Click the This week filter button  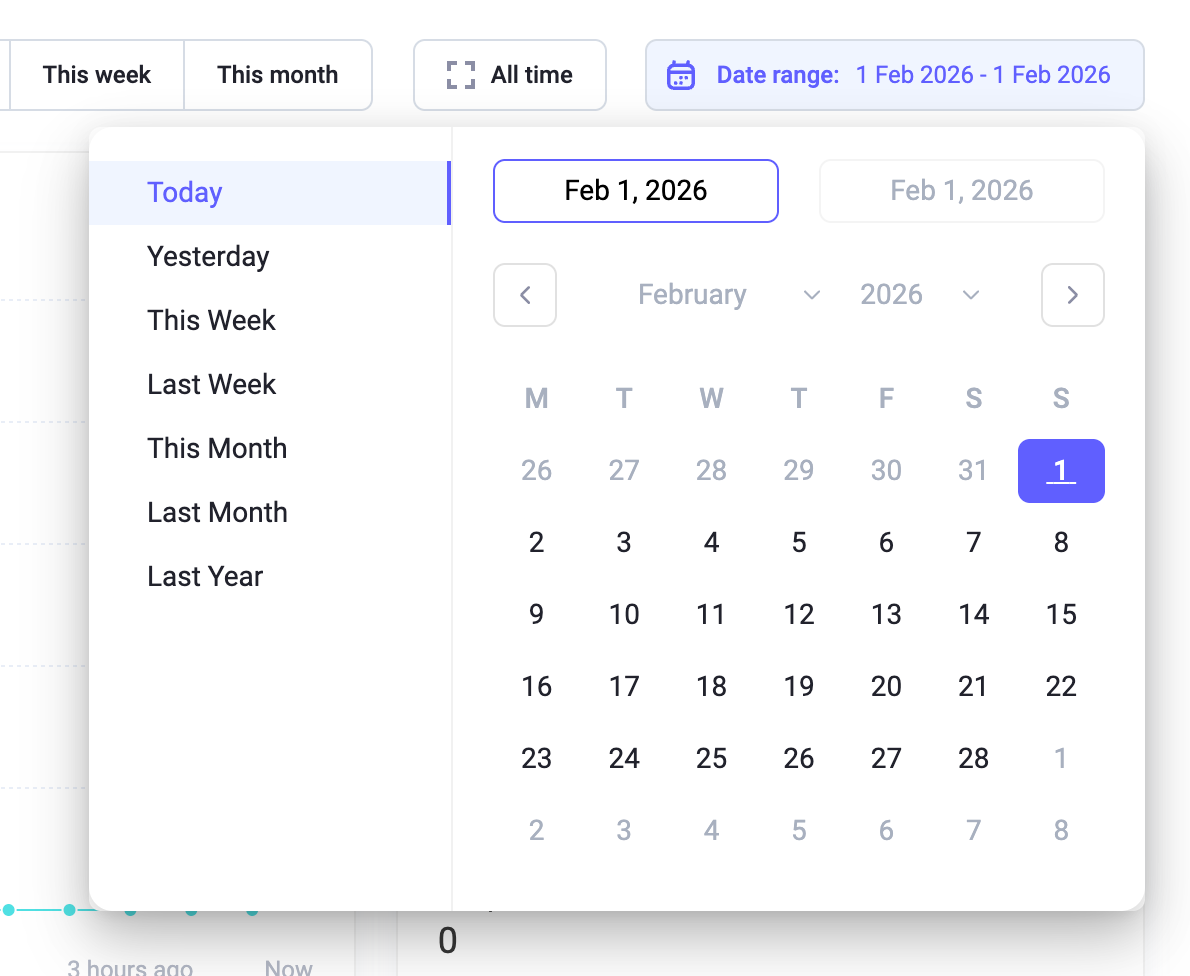(x=97, y=75)
